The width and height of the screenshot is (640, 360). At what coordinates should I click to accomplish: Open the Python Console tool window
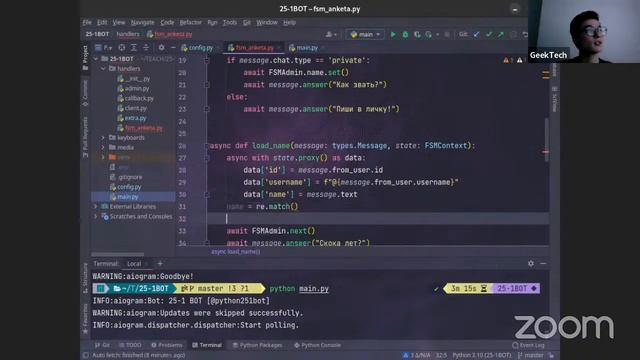tap(317, 345)
